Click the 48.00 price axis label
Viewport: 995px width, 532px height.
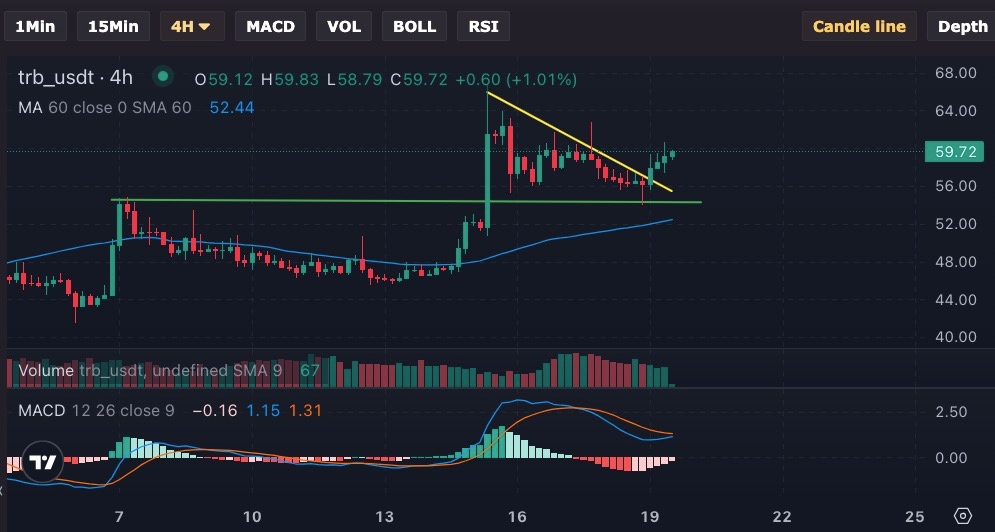coord(956,262)
